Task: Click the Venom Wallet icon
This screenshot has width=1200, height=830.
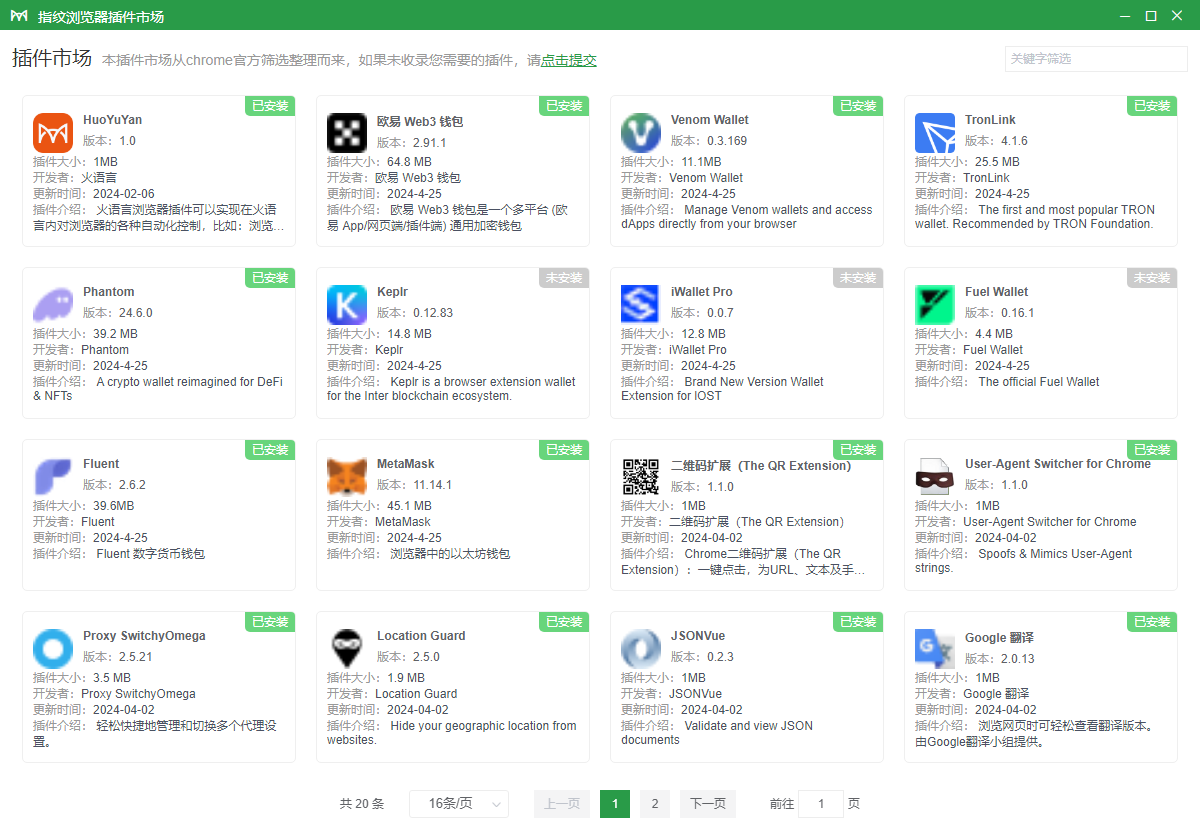Action: [x=641, y=133]
